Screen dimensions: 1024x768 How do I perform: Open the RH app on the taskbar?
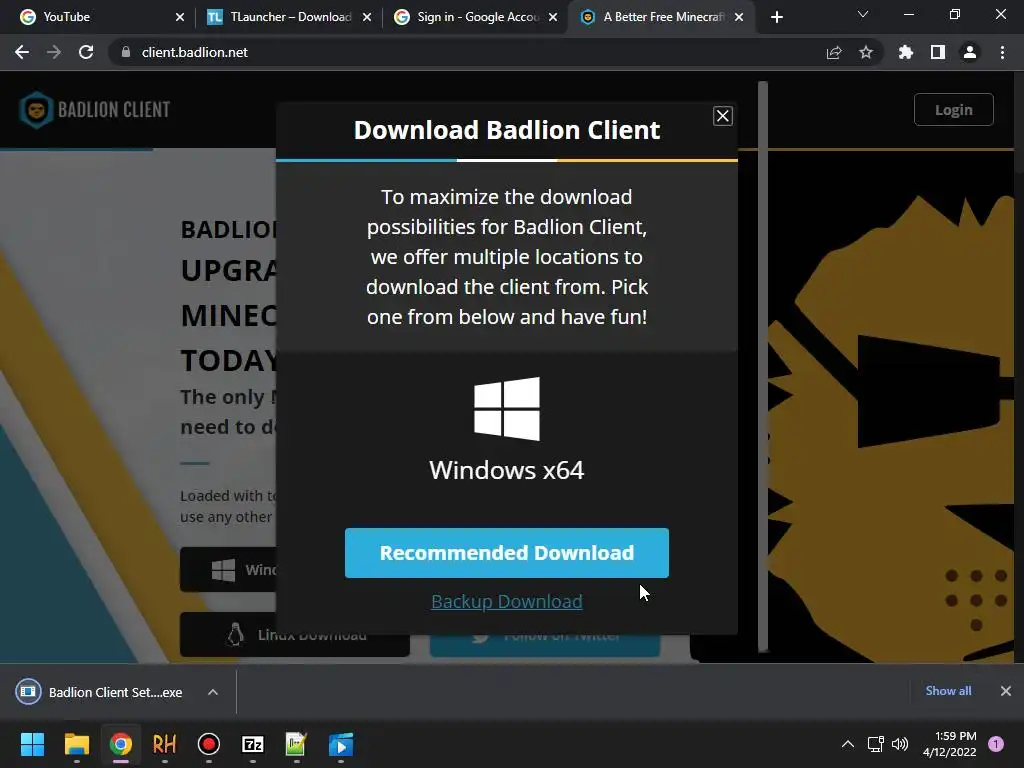pyautogui.click(x=165, y=744)
